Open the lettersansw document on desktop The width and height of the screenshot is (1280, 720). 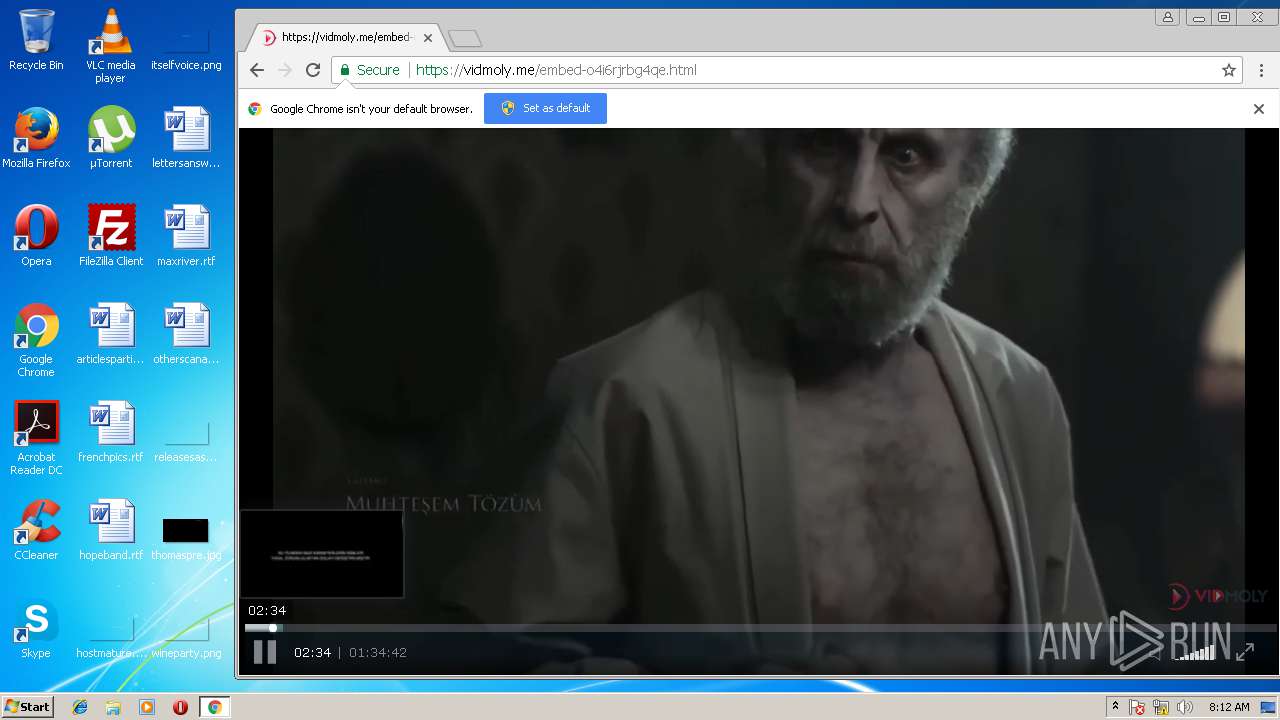[x=186, y=138]
